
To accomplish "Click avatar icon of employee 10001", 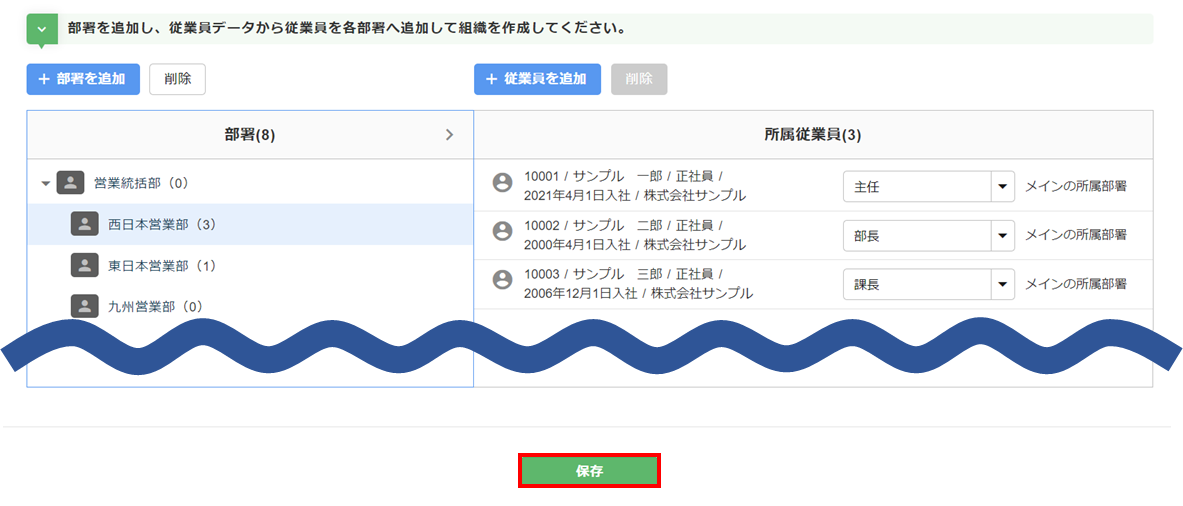I will (503, 182).
